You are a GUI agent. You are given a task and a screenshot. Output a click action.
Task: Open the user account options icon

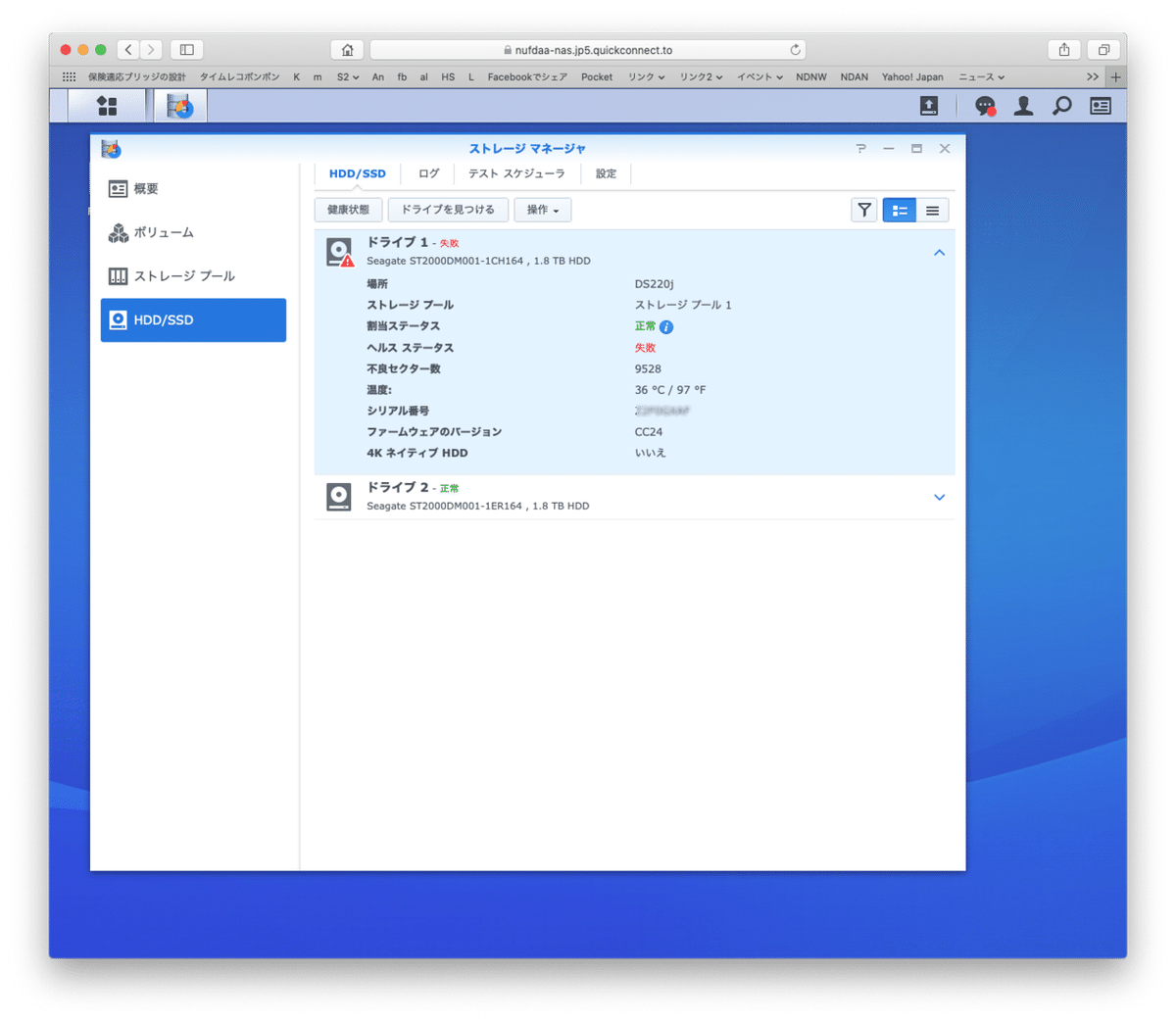[1023, 106]
